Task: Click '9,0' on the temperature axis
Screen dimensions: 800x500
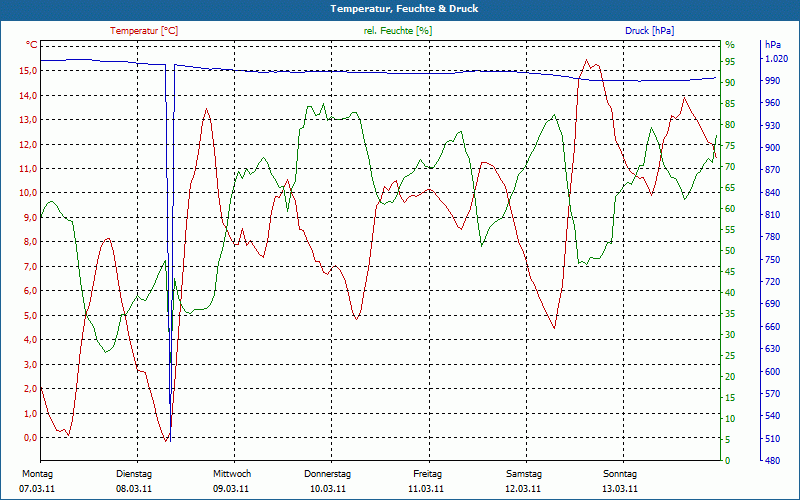Action: coord(30,217)
